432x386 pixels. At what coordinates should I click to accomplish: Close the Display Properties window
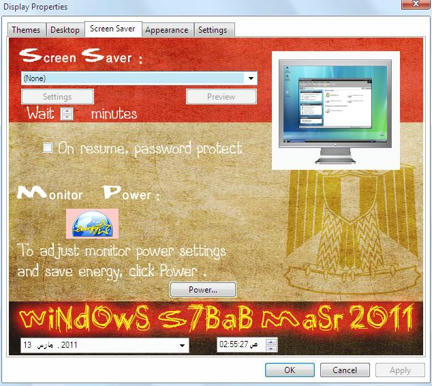[x=416, y=4]
